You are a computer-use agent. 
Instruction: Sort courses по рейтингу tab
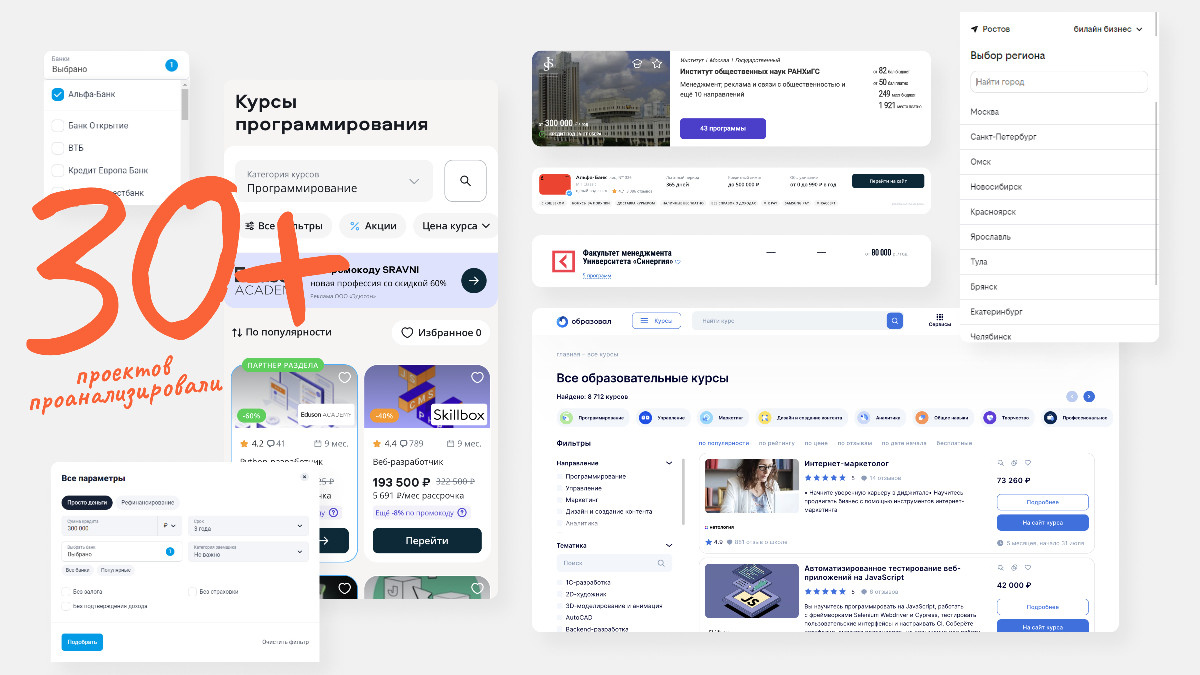click(776, 443)
